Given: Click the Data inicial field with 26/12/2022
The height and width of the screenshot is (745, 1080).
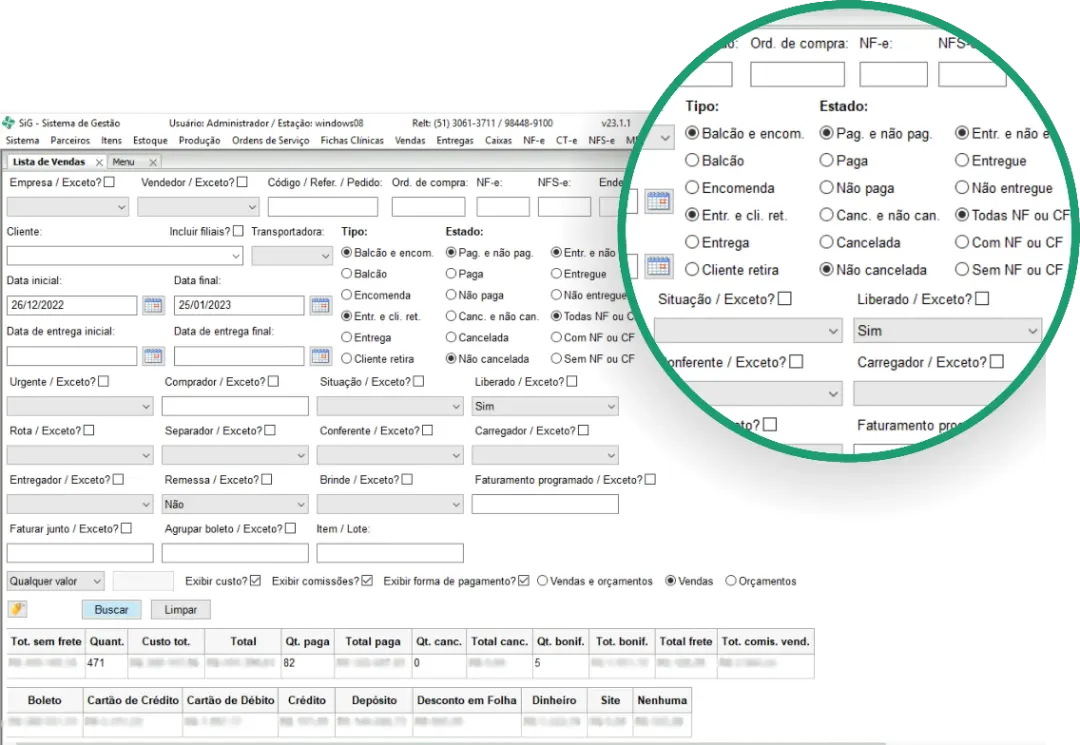Looking at the screenshot, I should coord(72,305).
